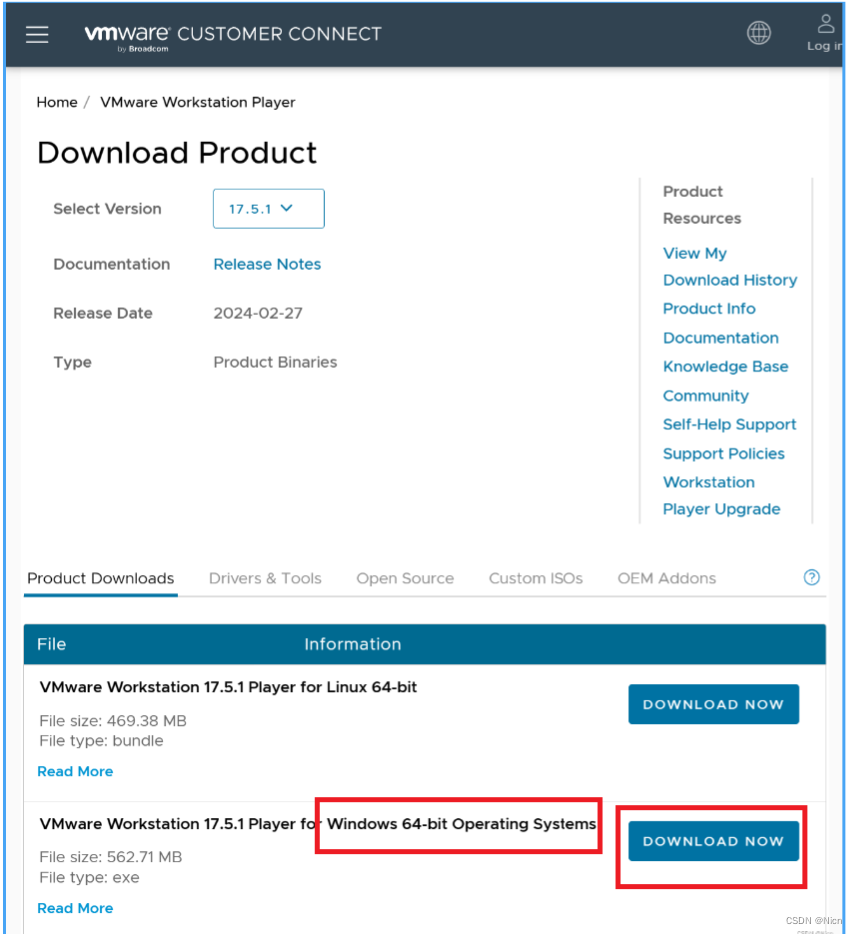Viewport: 857px width, 934px height.
Task: Click the VMware Customer Connect logo
Action: pos(230,33)
